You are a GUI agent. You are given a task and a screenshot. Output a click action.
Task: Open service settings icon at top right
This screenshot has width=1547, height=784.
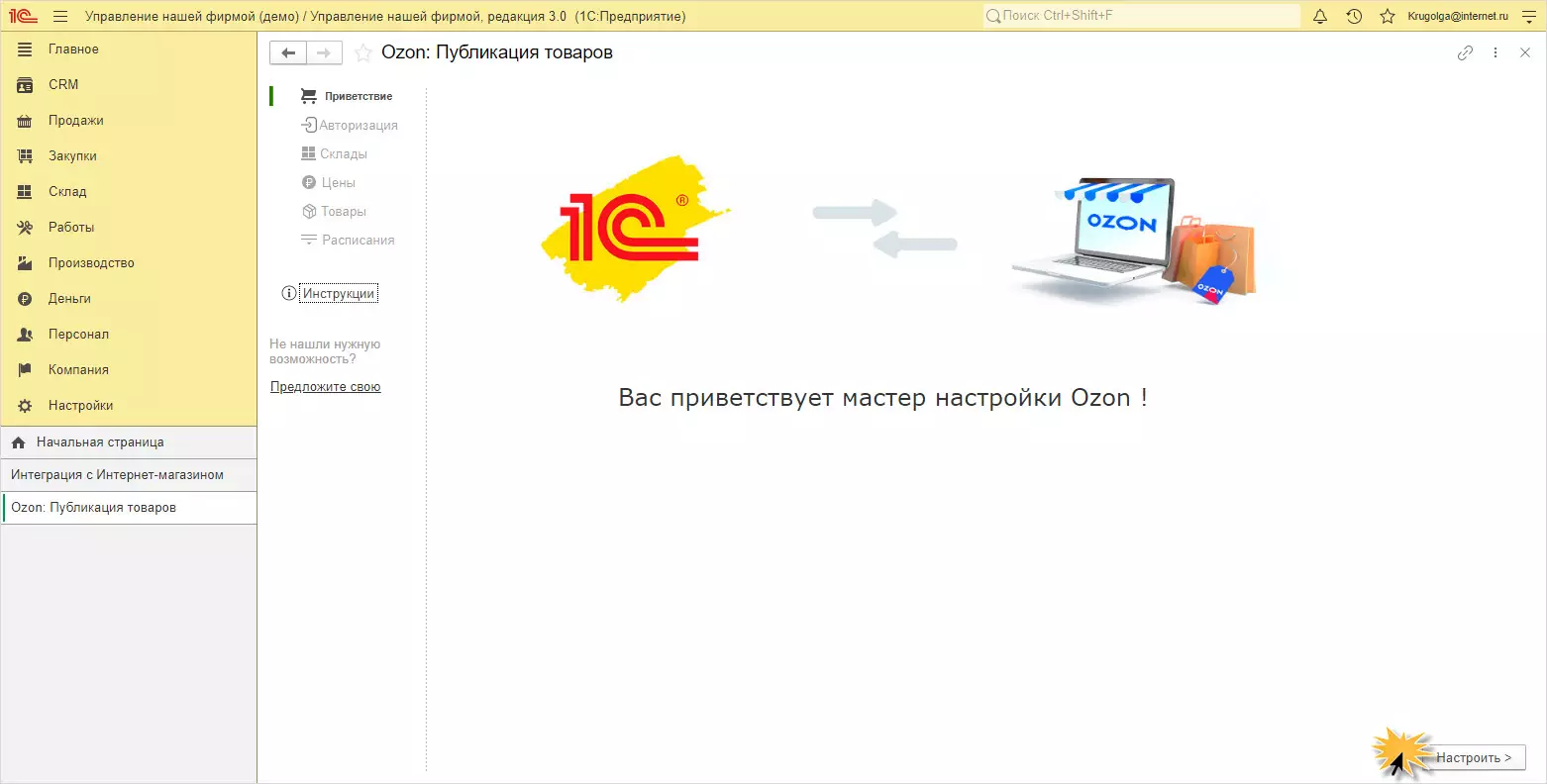click(1527, 16)
